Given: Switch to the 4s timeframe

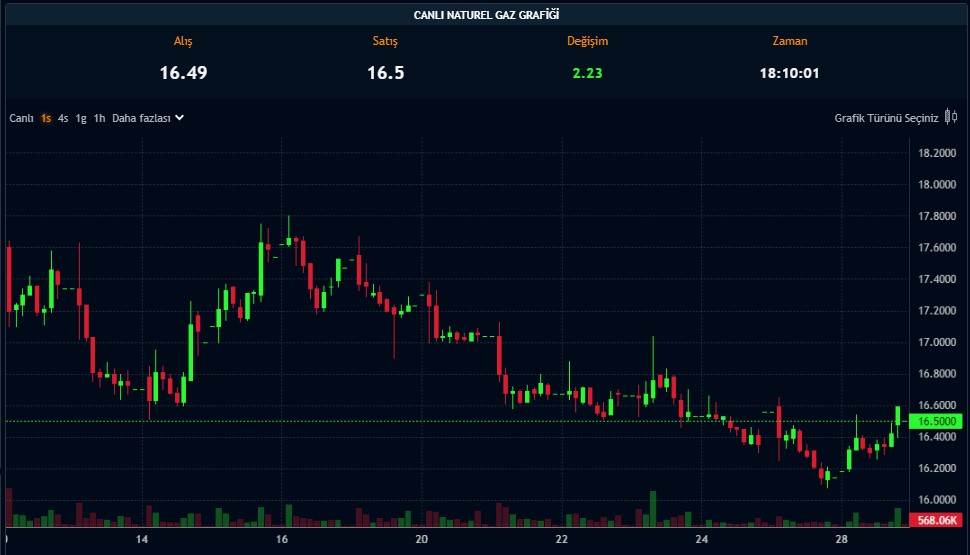Looking at the screenshot, I should click(63, 118).
